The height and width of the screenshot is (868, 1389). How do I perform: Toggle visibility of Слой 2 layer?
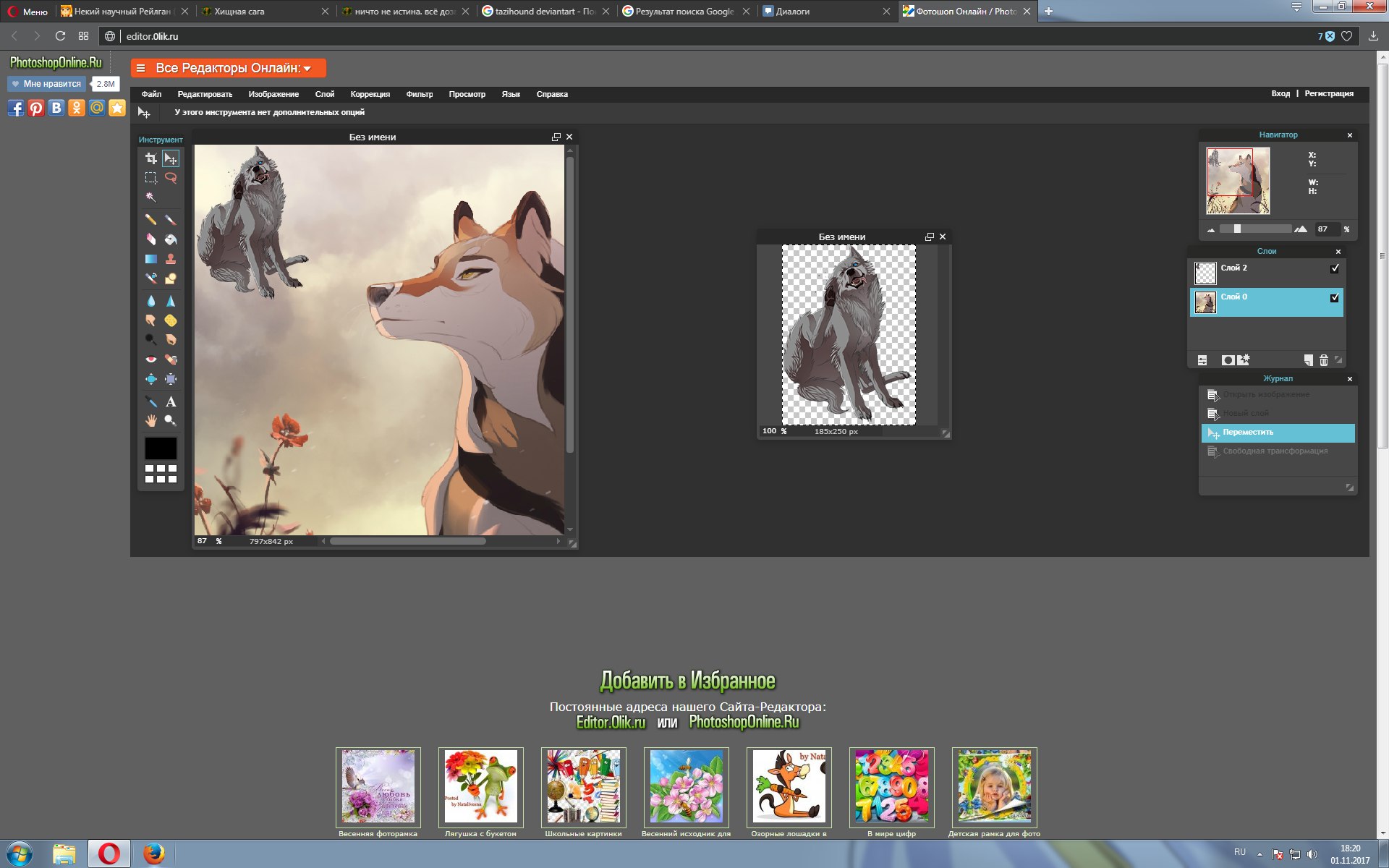click(1335, 268)
